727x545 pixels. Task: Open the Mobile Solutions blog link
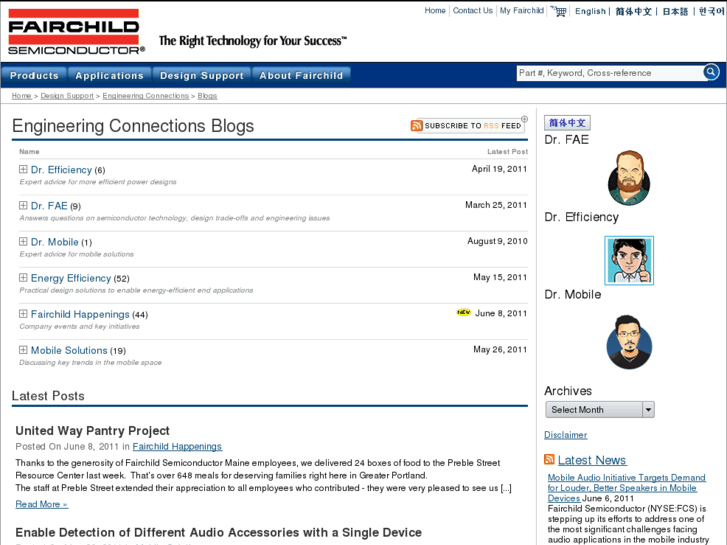(69, 351)
